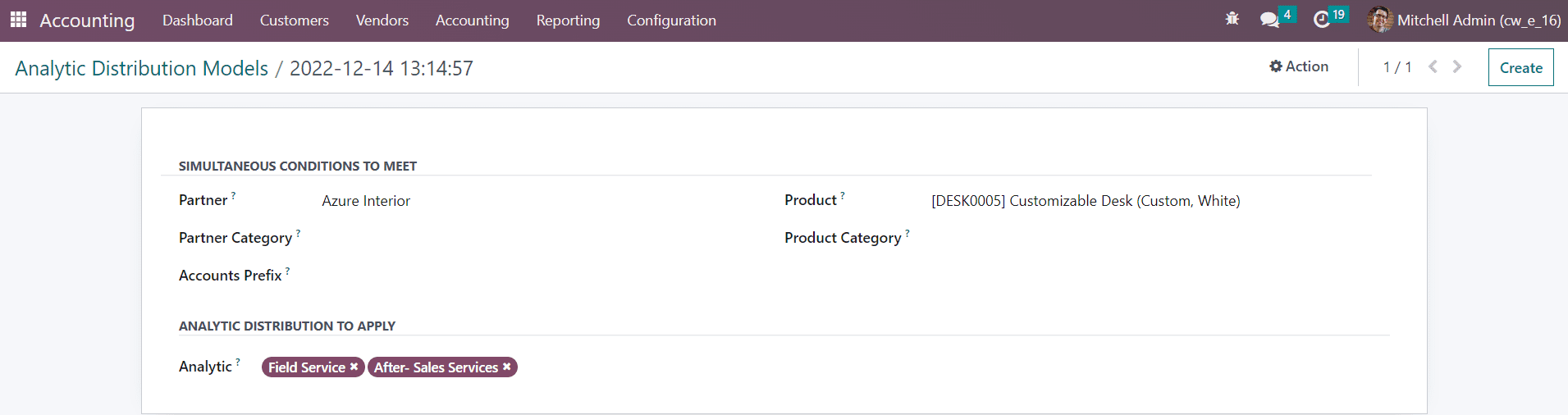This screenshot has width=1568, height=415.
Task: Open the Customers menu
Action: 294,21
